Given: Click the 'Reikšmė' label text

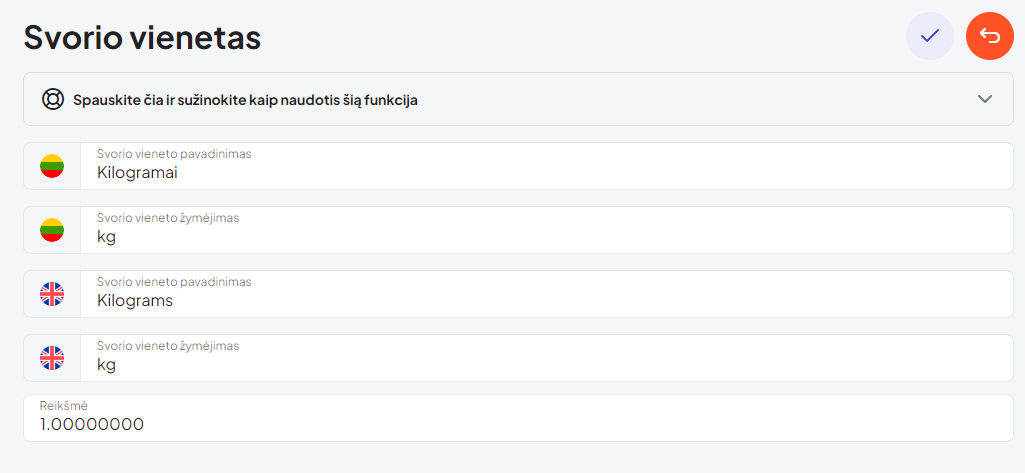Looking at the screenshot, I should click(64, 405).
